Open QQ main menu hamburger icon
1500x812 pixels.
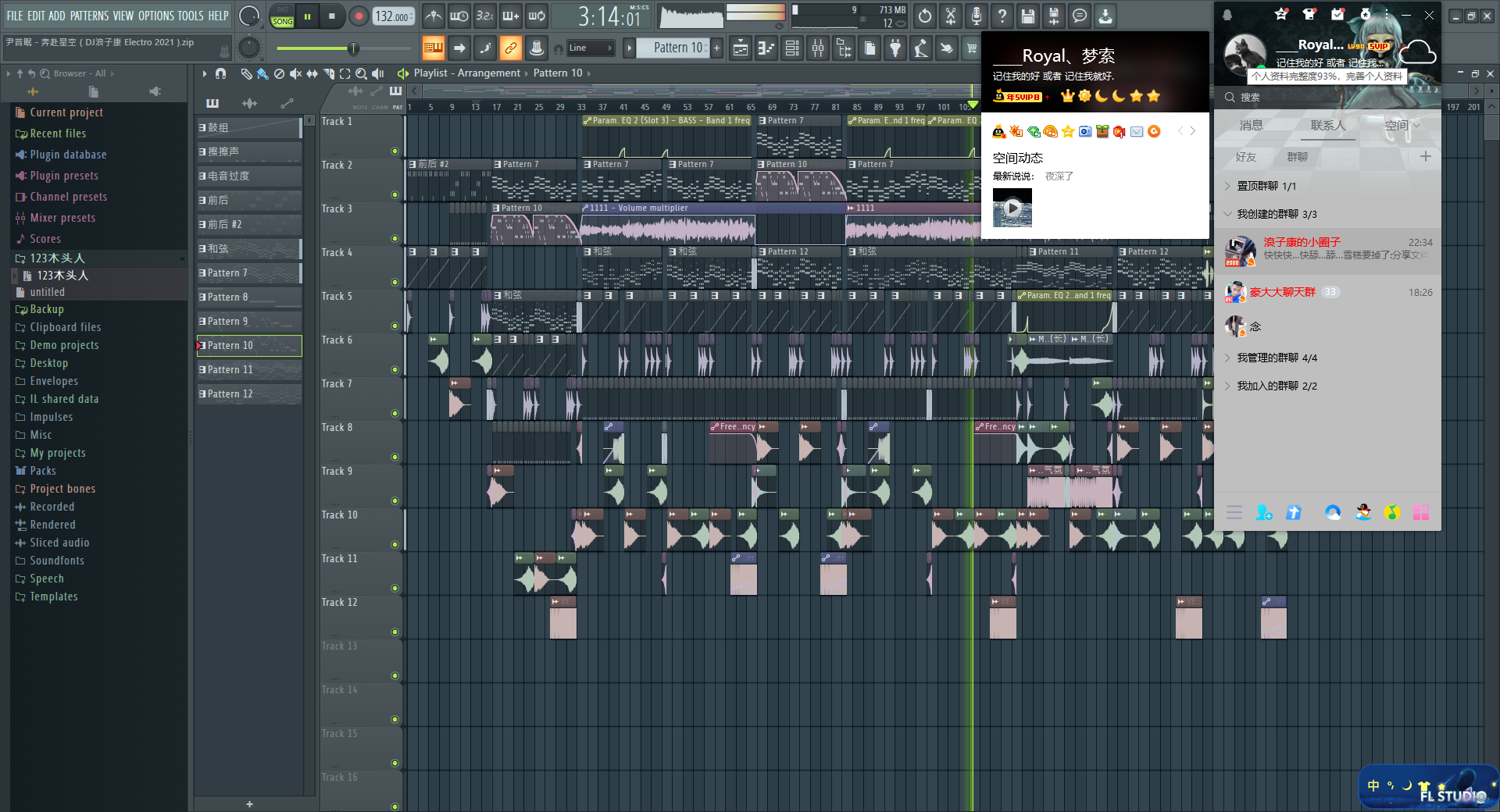tap(1234, 512)
